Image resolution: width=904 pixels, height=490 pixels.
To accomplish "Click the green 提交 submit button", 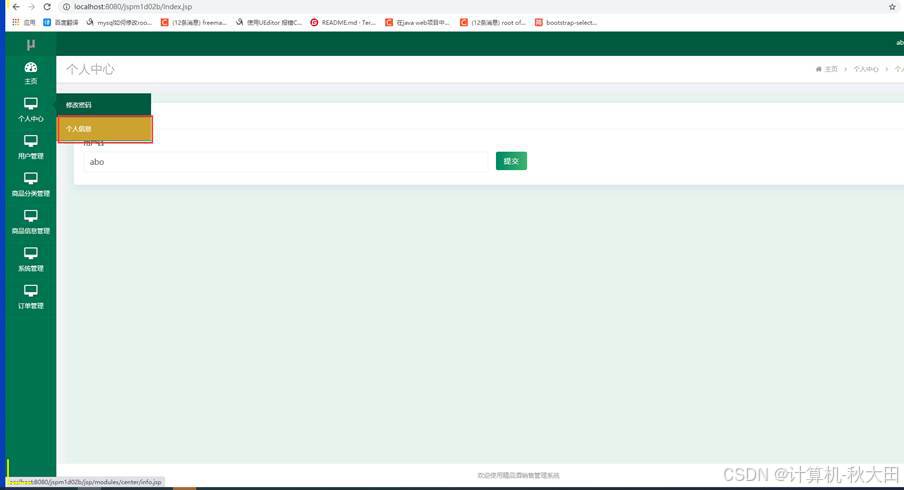I will pyautogui.click(x=511, y=161).
